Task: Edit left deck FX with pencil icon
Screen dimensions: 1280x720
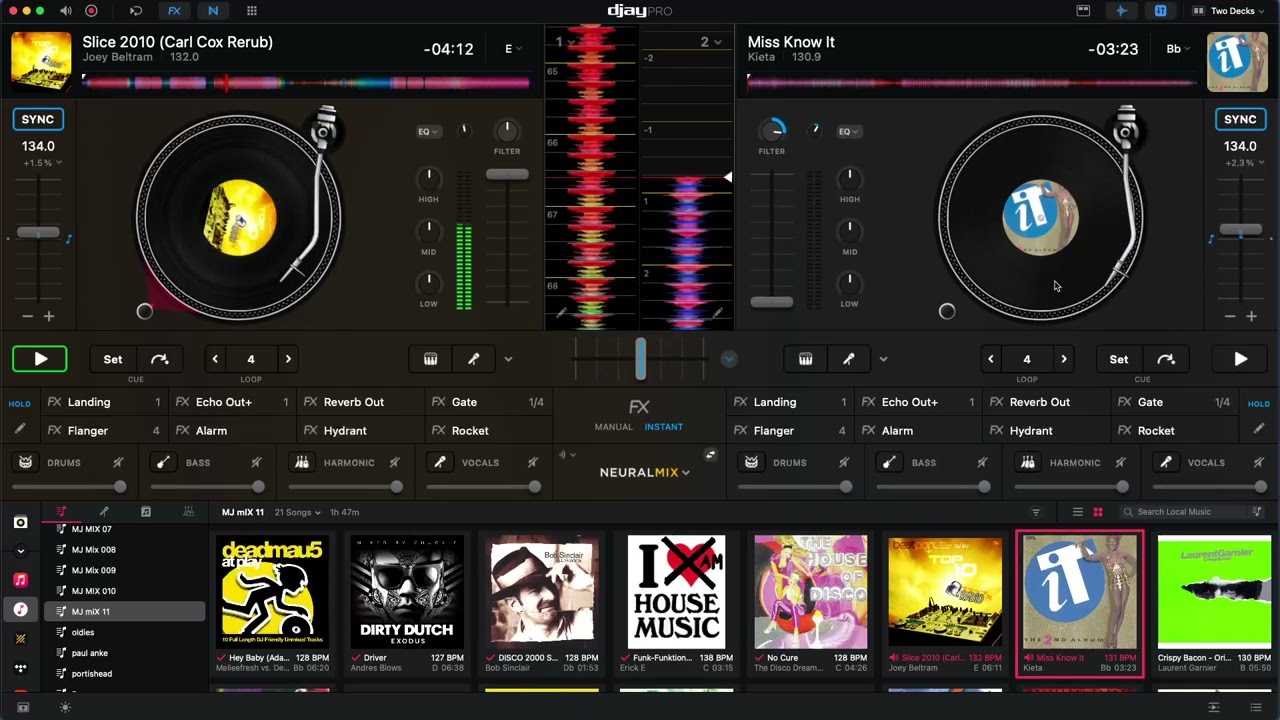Action: click(20, 428)
